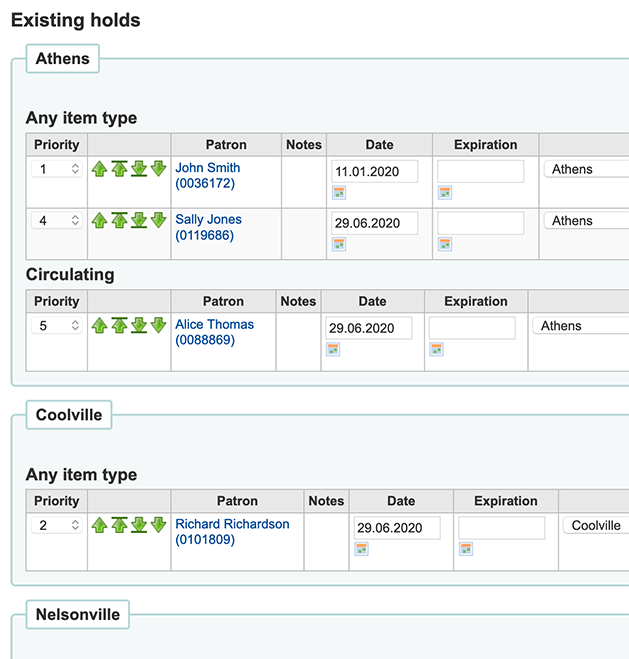The height and width of the screenshot is (659, 629).
Task: Open Athens pickup library dropdown for John Smith
Action: pyautogui.click(x=585, y=169)
